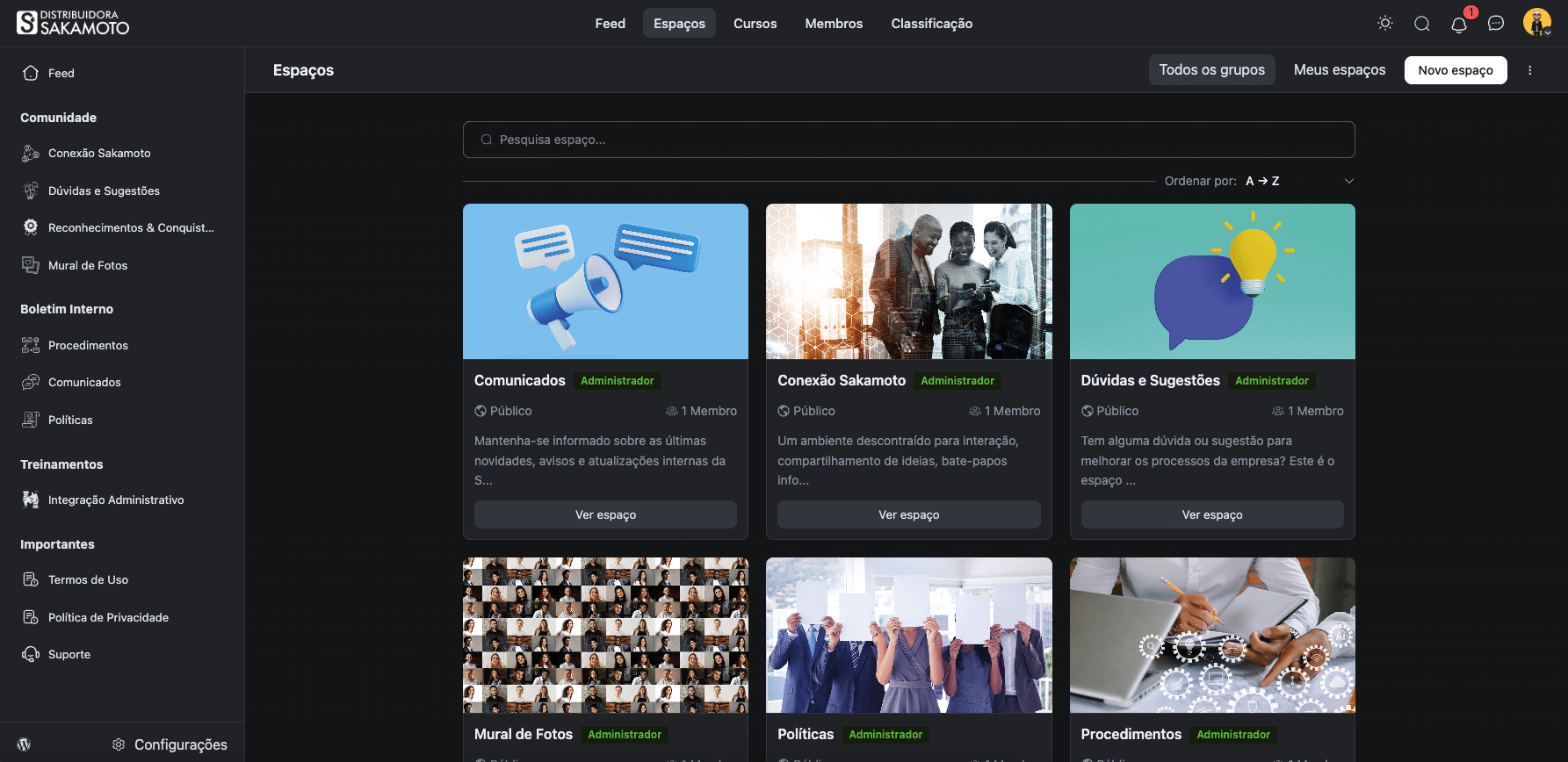Open the Conexão Sakamoto card thumbnail
The image size is (1568, 762).
pyautogui.click(x=908, y=282)
